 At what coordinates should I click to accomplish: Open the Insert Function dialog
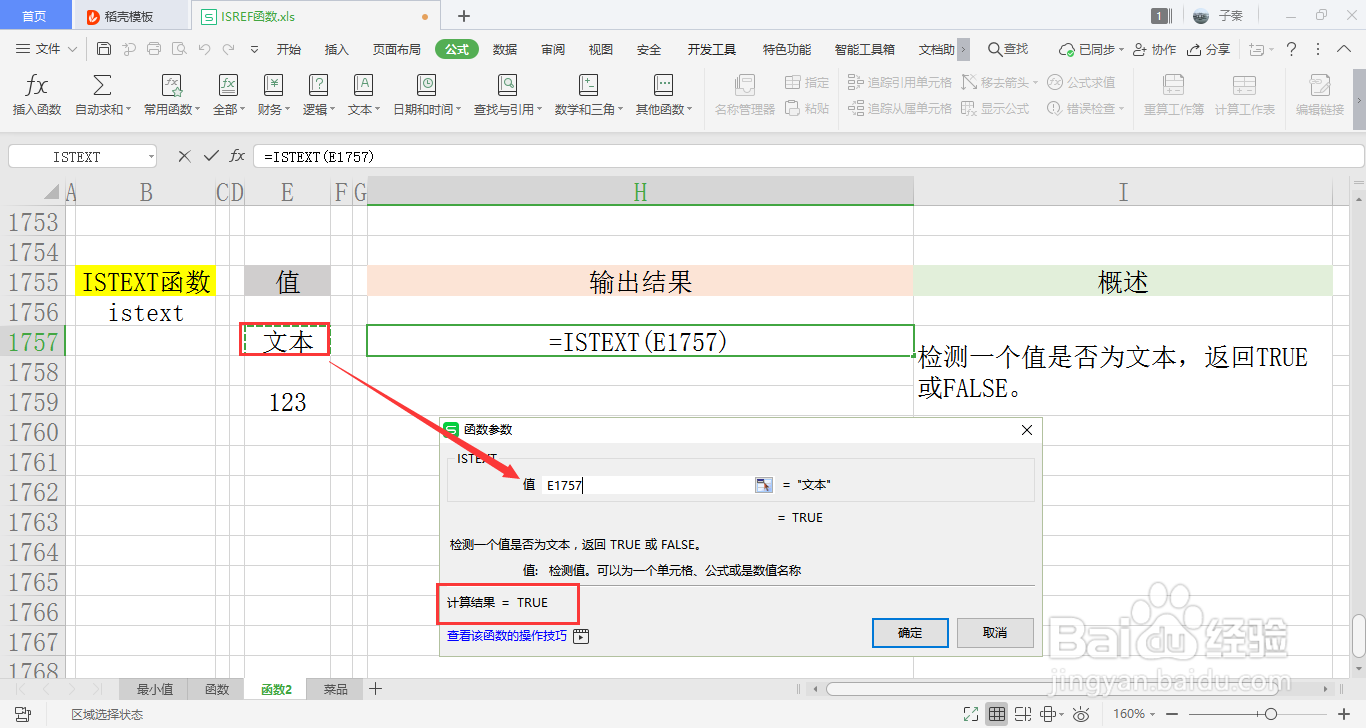pyautogui.click(x=37, y=93)
